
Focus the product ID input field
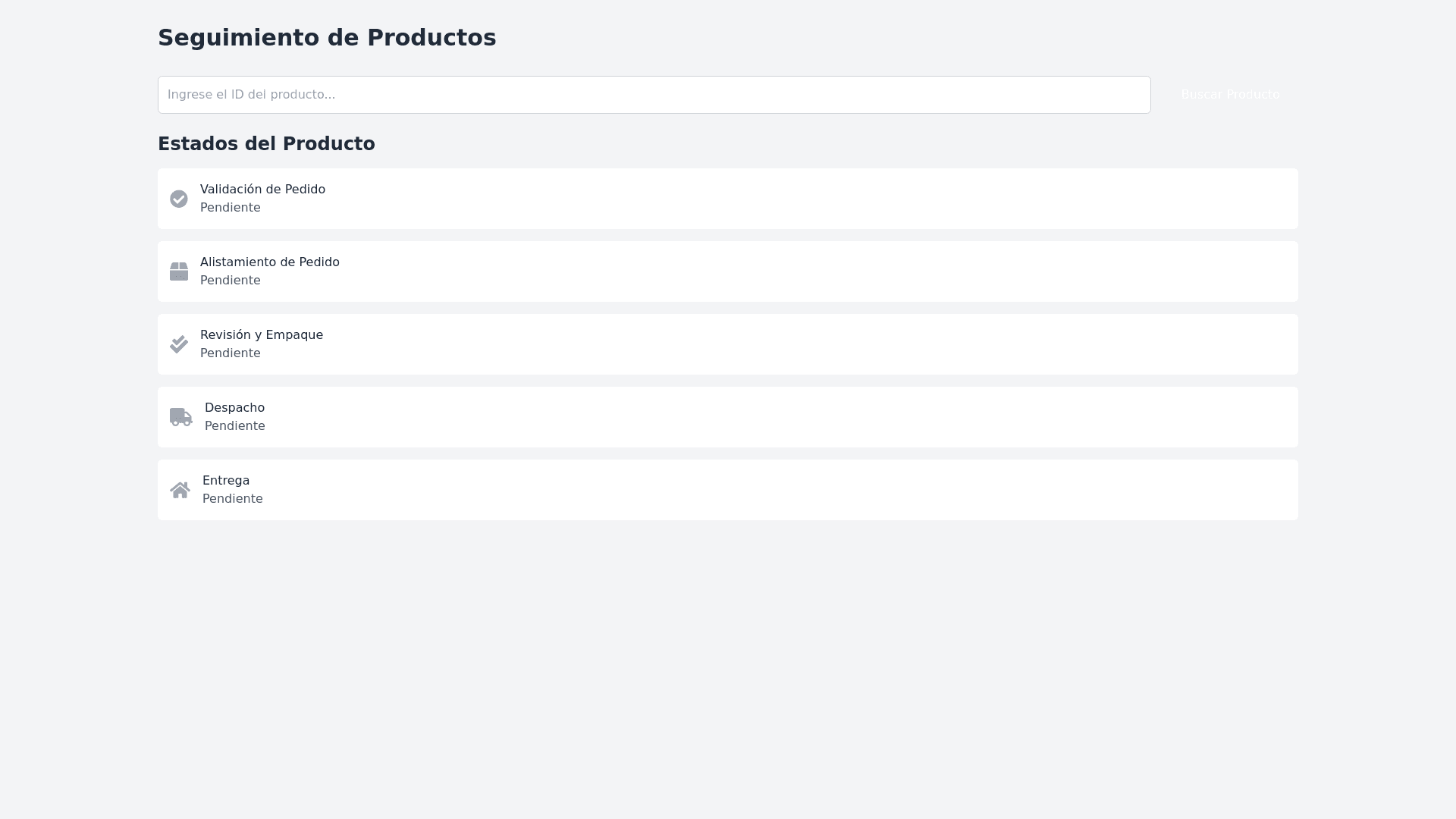tap(654, 95)
